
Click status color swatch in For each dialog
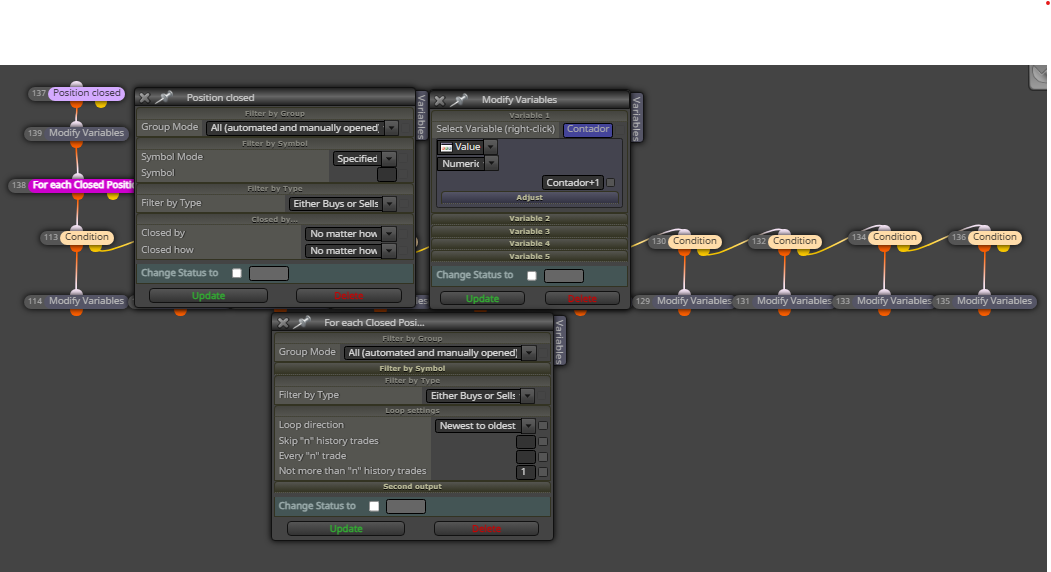[406, 506]
